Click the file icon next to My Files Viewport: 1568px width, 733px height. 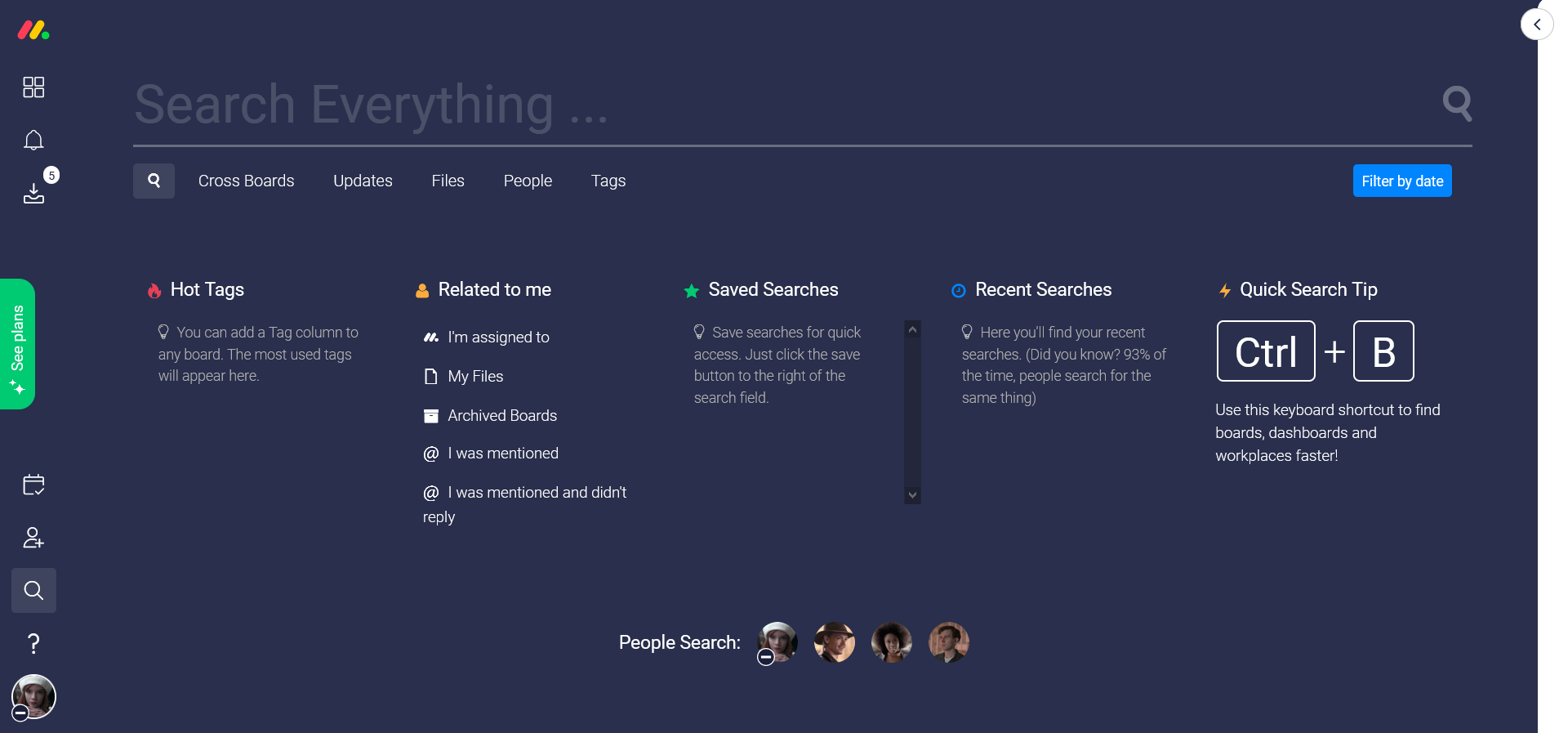(x=431, y=376)
